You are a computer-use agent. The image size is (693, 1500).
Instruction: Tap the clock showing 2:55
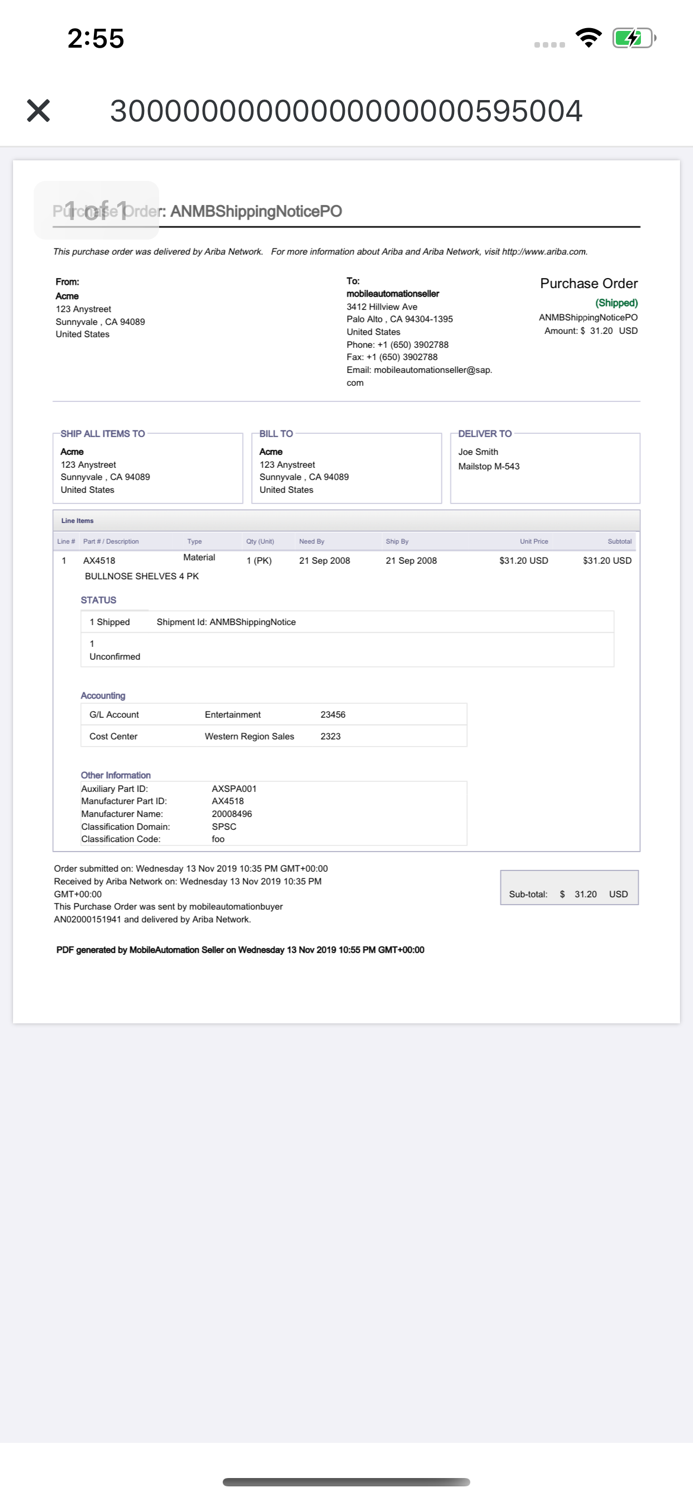tap(99, 38)
